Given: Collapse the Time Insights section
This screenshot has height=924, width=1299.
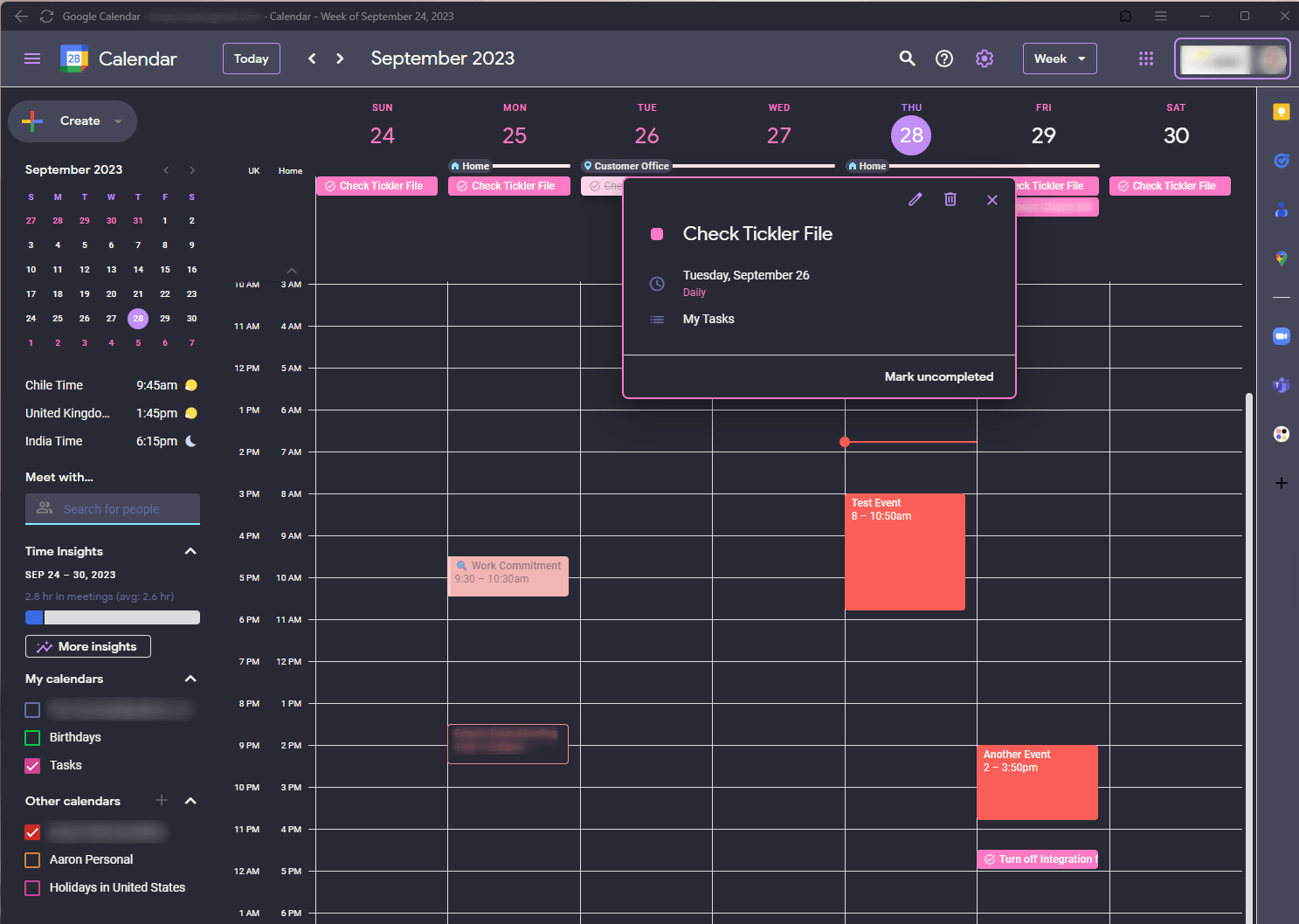Looking at the screenshot, I should point(190,551).
